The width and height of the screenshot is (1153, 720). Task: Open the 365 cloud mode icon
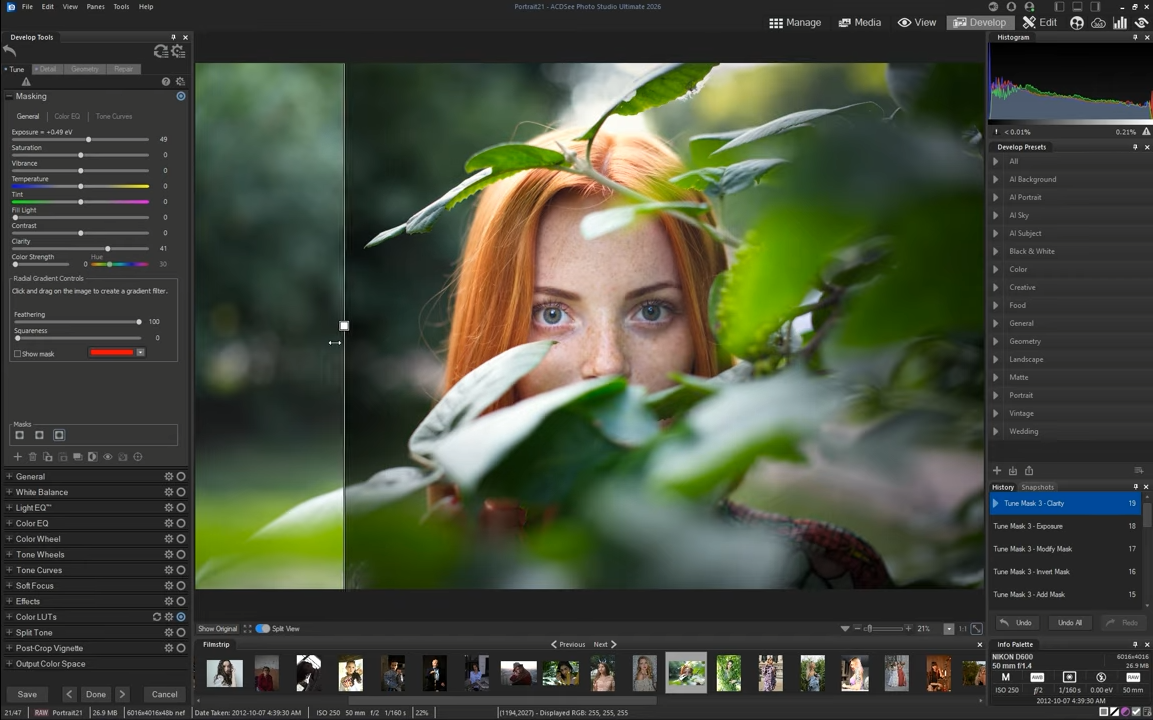click(1098, 23)
